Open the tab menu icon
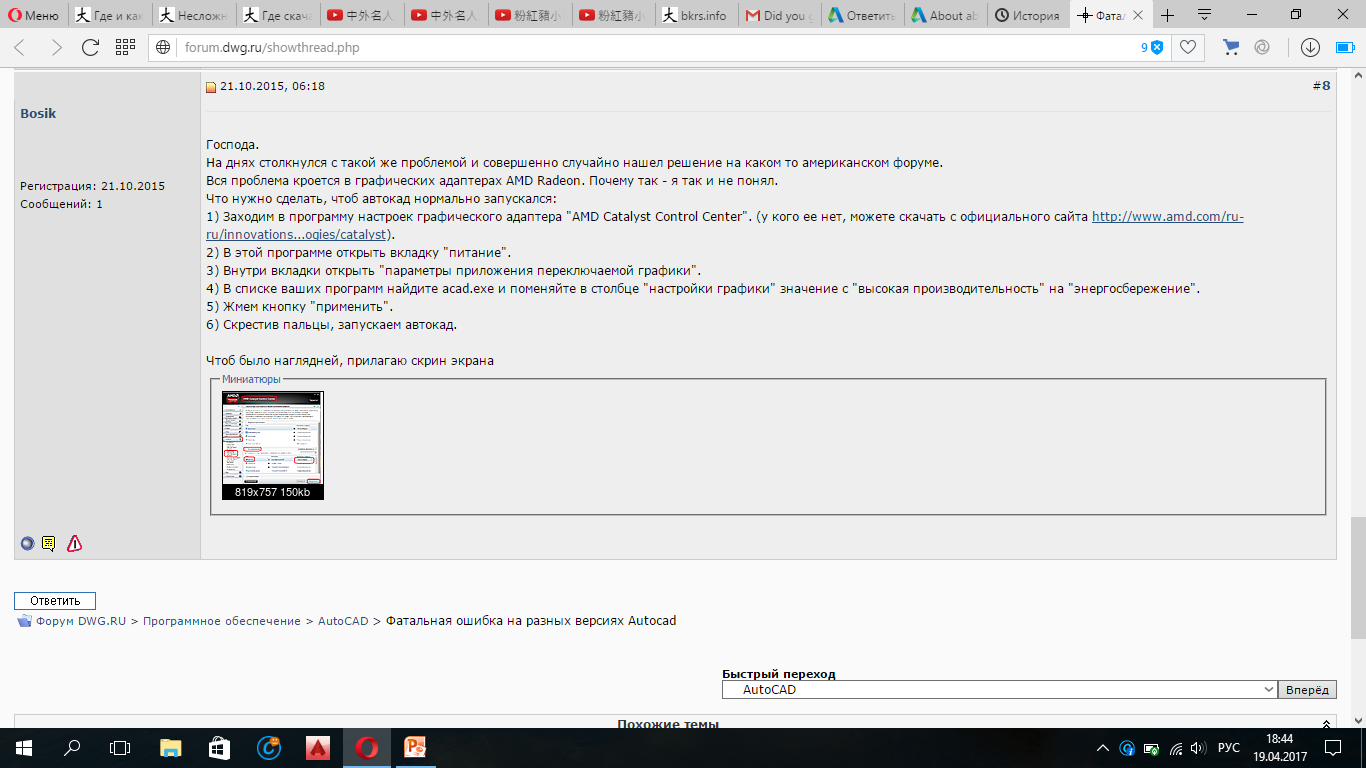 [x=1205, y=15]
